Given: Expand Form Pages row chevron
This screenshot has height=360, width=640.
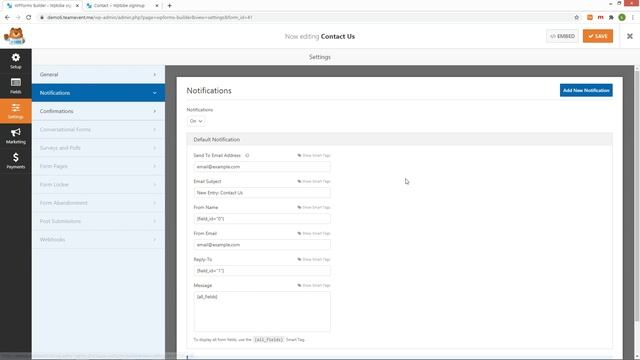Looking at the screenshot, I should pyautogui.click(x=155, y=166).
